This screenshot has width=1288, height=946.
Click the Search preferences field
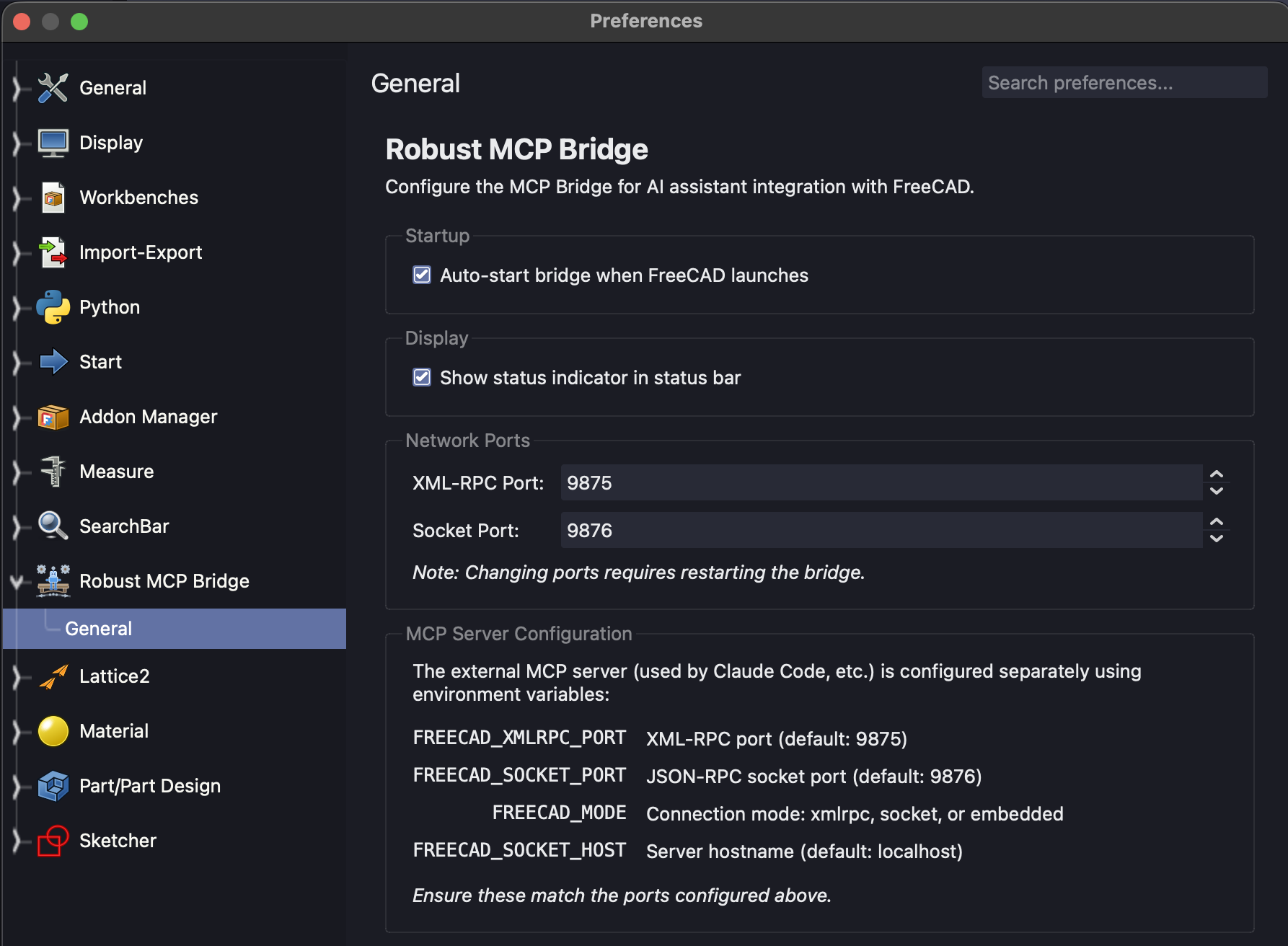1124,82
